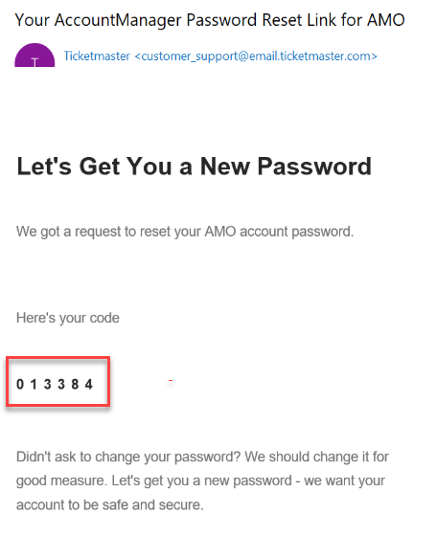This screenshot has width=437, height=536.
Task: Click the email subject line about AMO
Action: [210, 20]
